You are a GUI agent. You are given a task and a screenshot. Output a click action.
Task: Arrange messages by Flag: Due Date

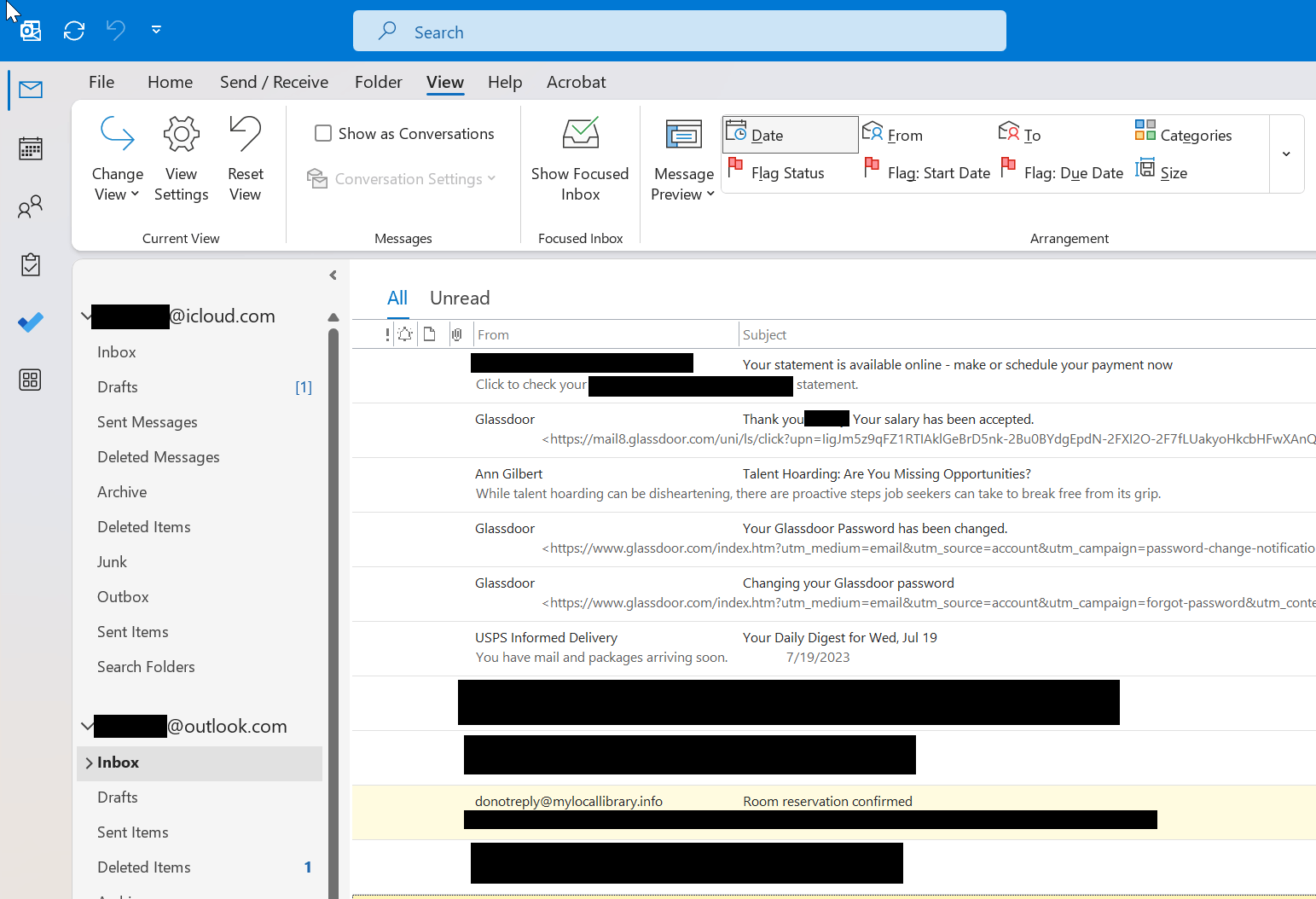[1062, 173]
